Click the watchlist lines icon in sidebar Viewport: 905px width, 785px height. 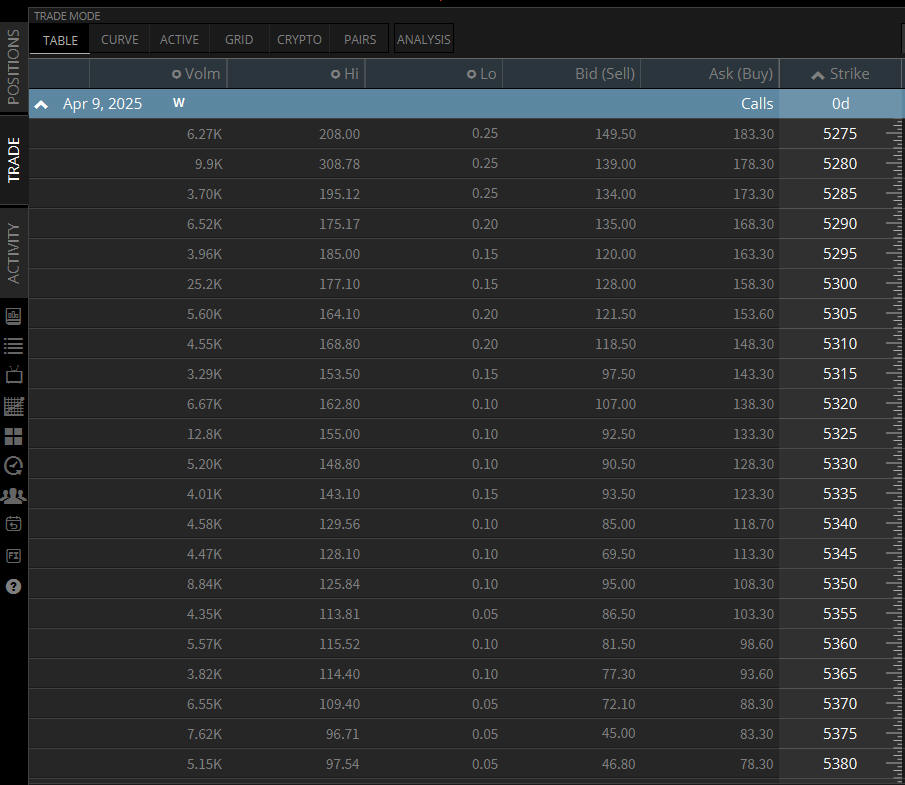point(14,346)
